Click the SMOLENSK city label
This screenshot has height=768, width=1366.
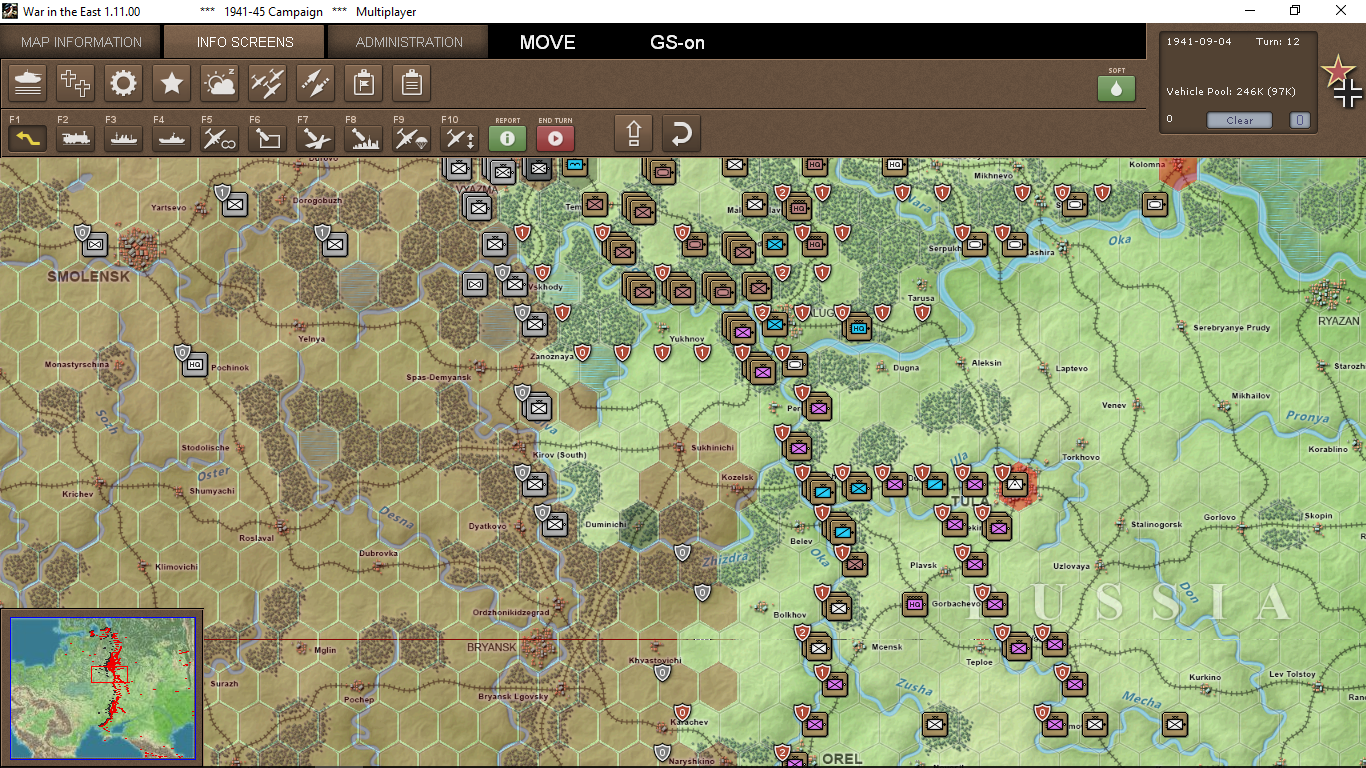coord(89,276)
